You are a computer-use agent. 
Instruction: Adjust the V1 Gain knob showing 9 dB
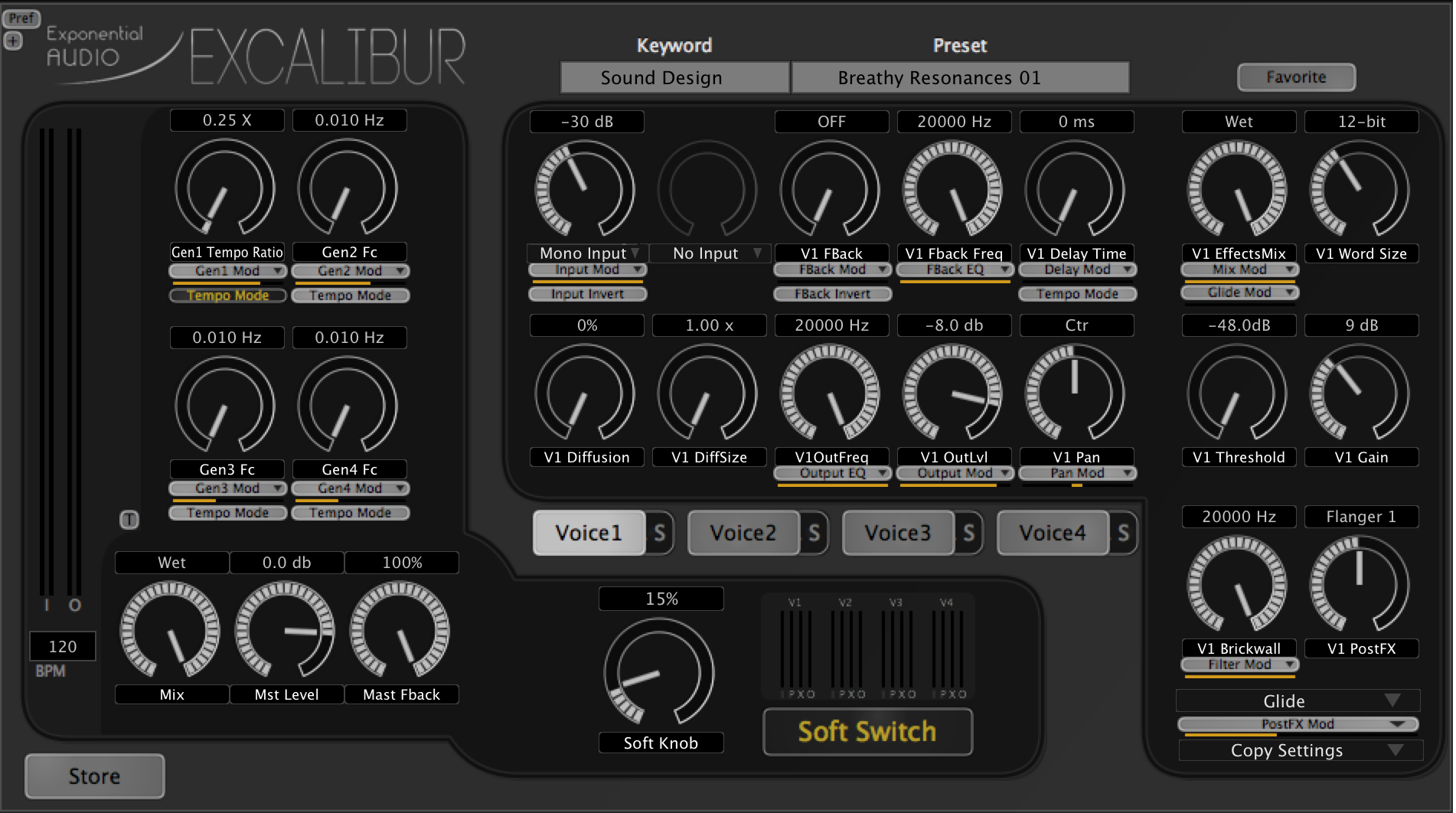(x=1361, y=393)
